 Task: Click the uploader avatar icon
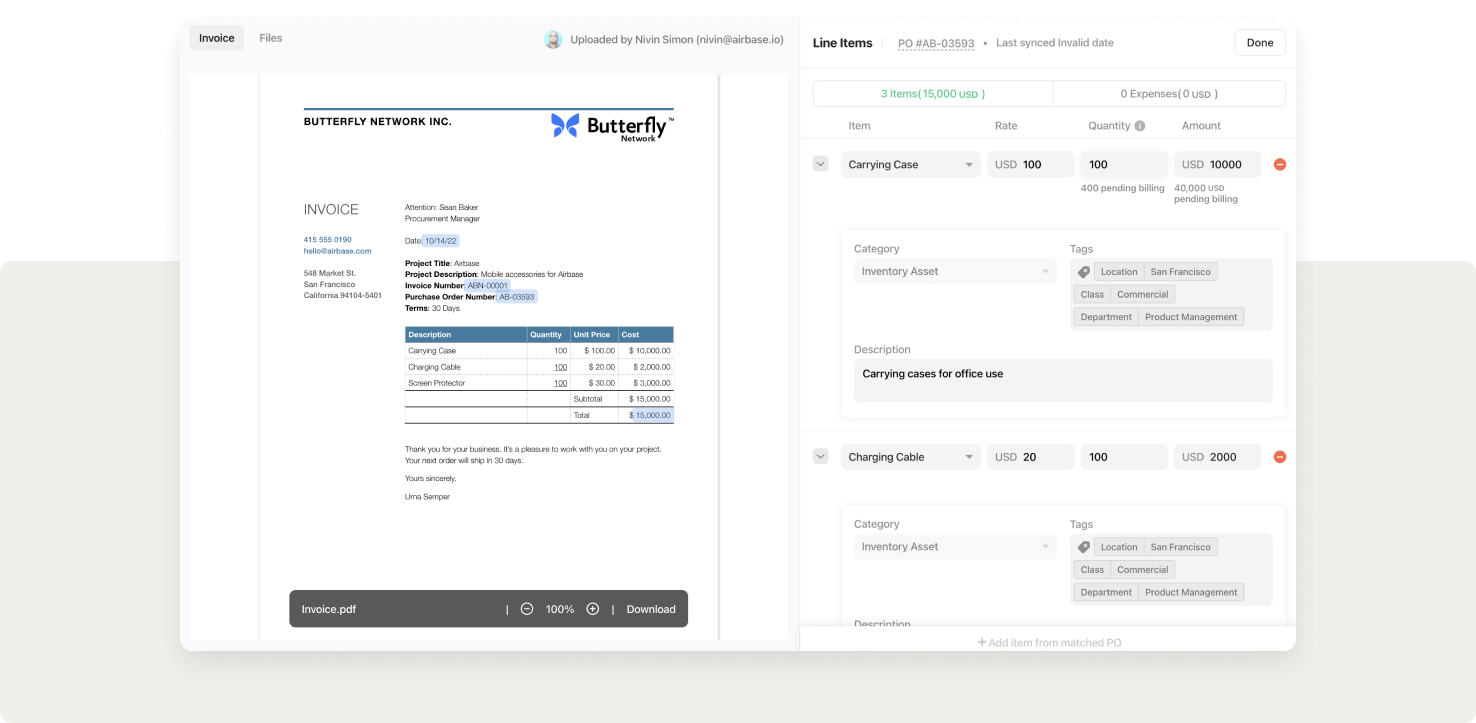(x=553, y=39)
